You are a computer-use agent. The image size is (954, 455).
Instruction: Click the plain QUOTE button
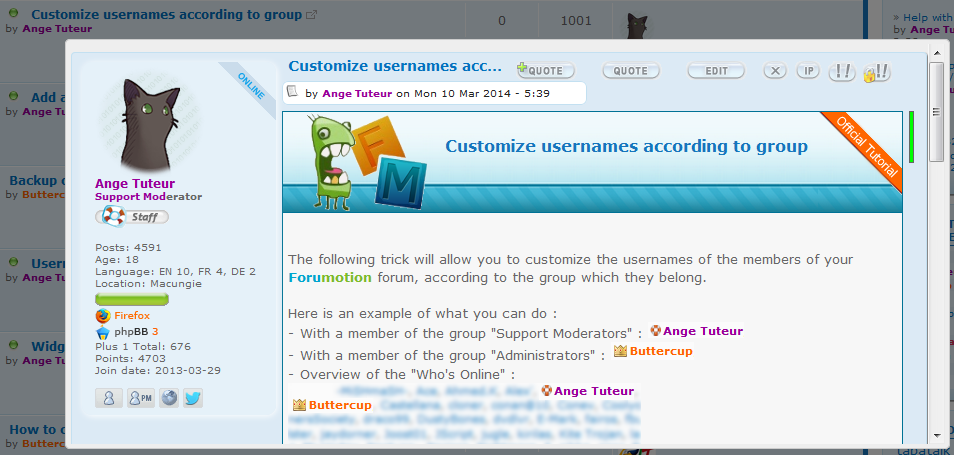coord(631,71)
